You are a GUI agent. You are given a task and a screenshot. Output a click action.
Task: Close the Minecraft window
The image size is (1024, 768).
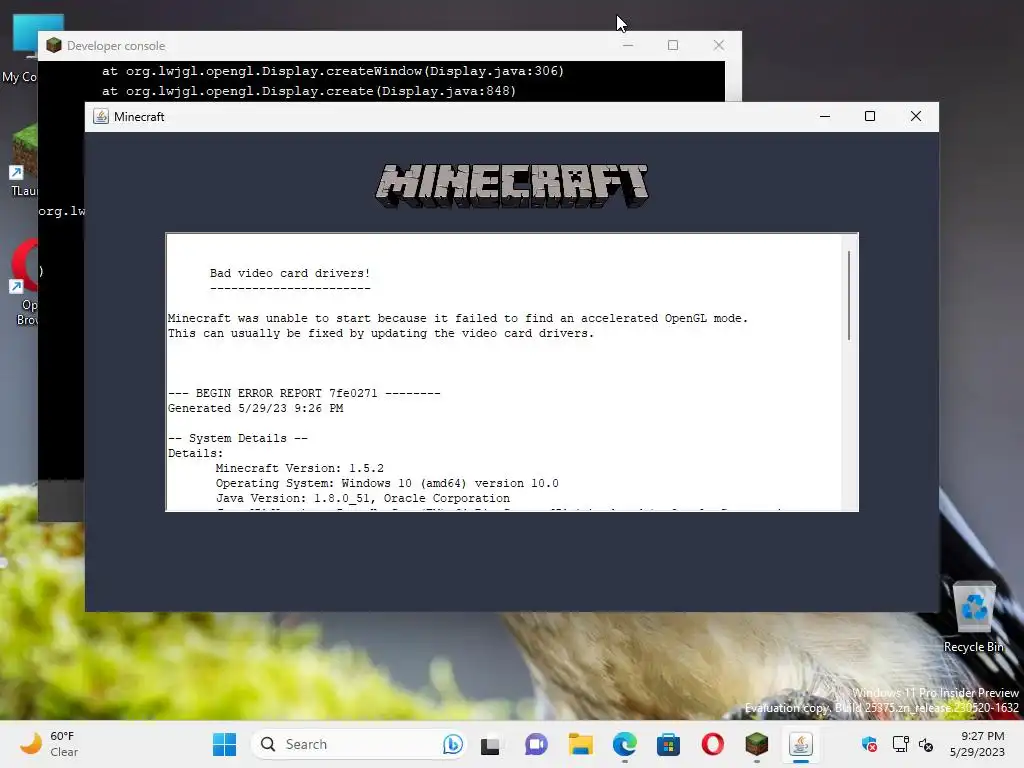tap(916, 116)
